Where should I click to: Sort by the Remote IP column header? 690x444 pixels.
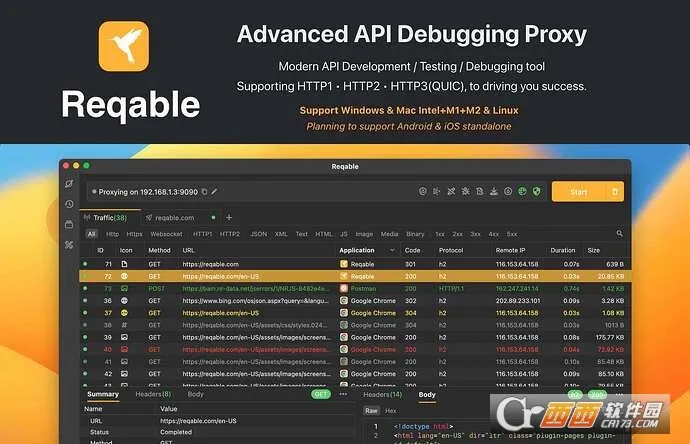(x=510, y=250)
